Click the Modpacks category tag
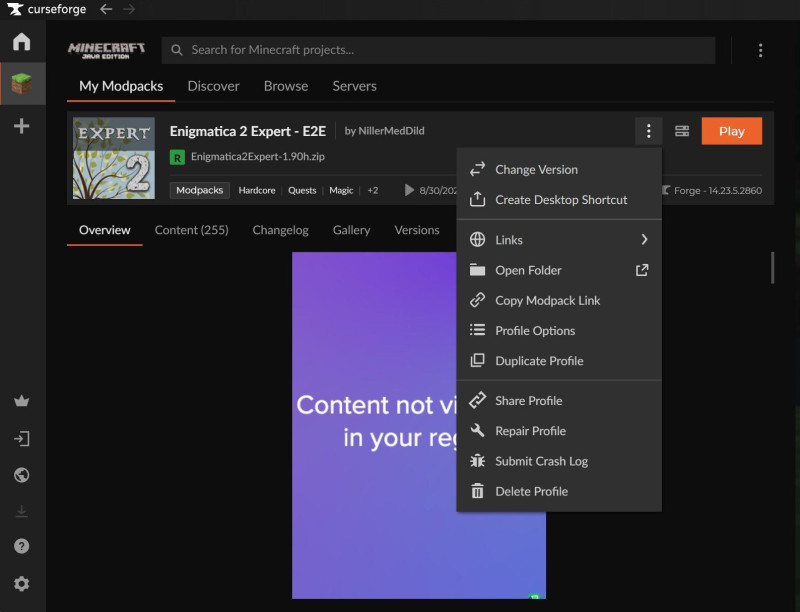The width and height of the screenshot is (800, 612). pyautogui.click(x=199, y=190)
